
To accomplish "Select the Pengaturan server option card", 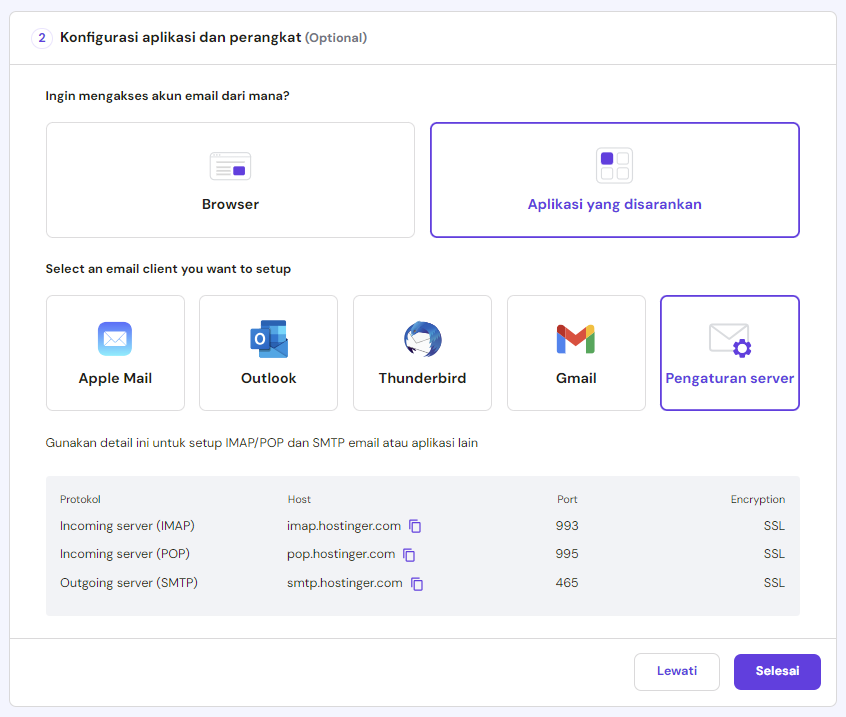I will (x=729, y=353).
